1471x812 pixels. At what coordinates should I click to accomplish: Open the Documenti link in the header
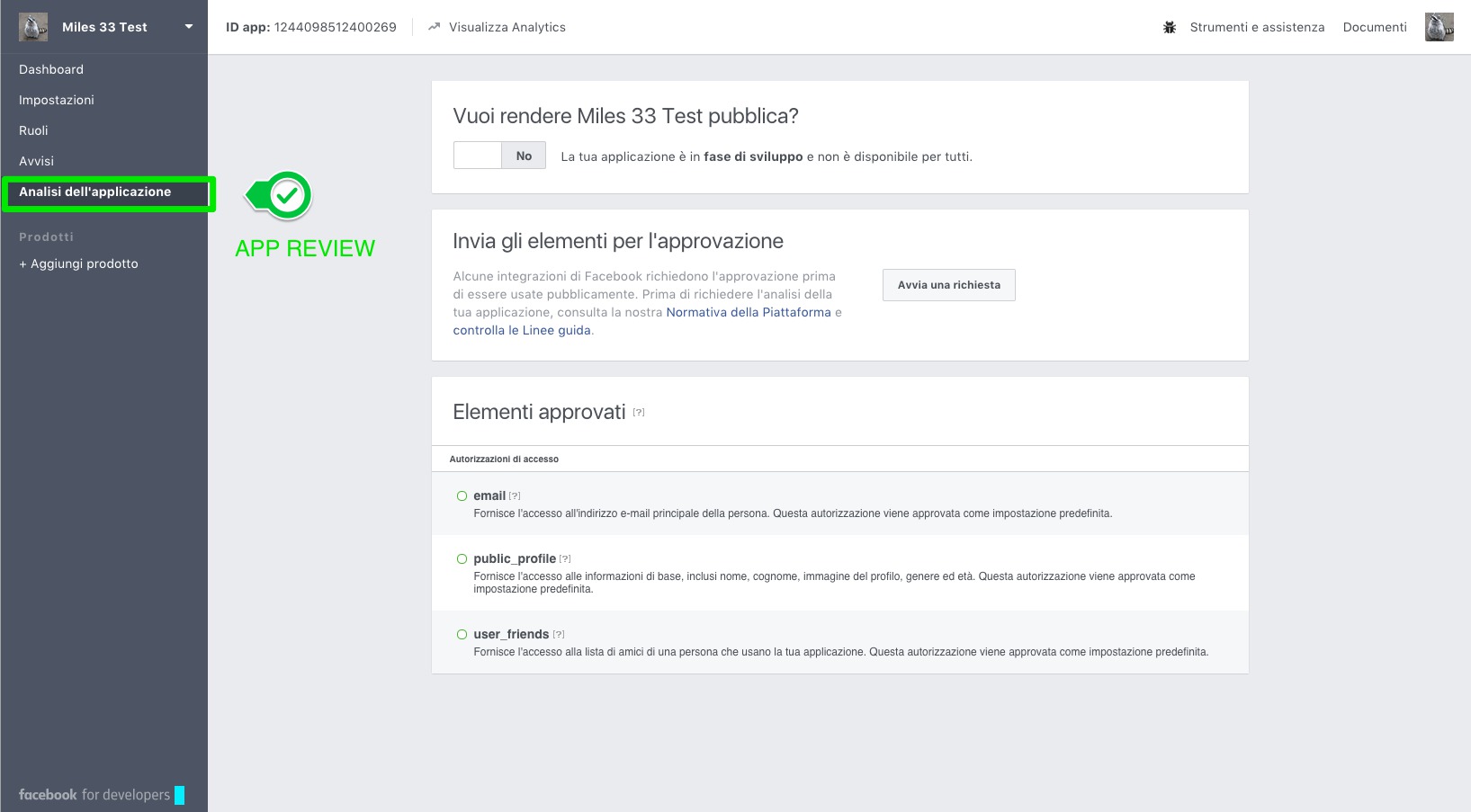click(1374, 27)
